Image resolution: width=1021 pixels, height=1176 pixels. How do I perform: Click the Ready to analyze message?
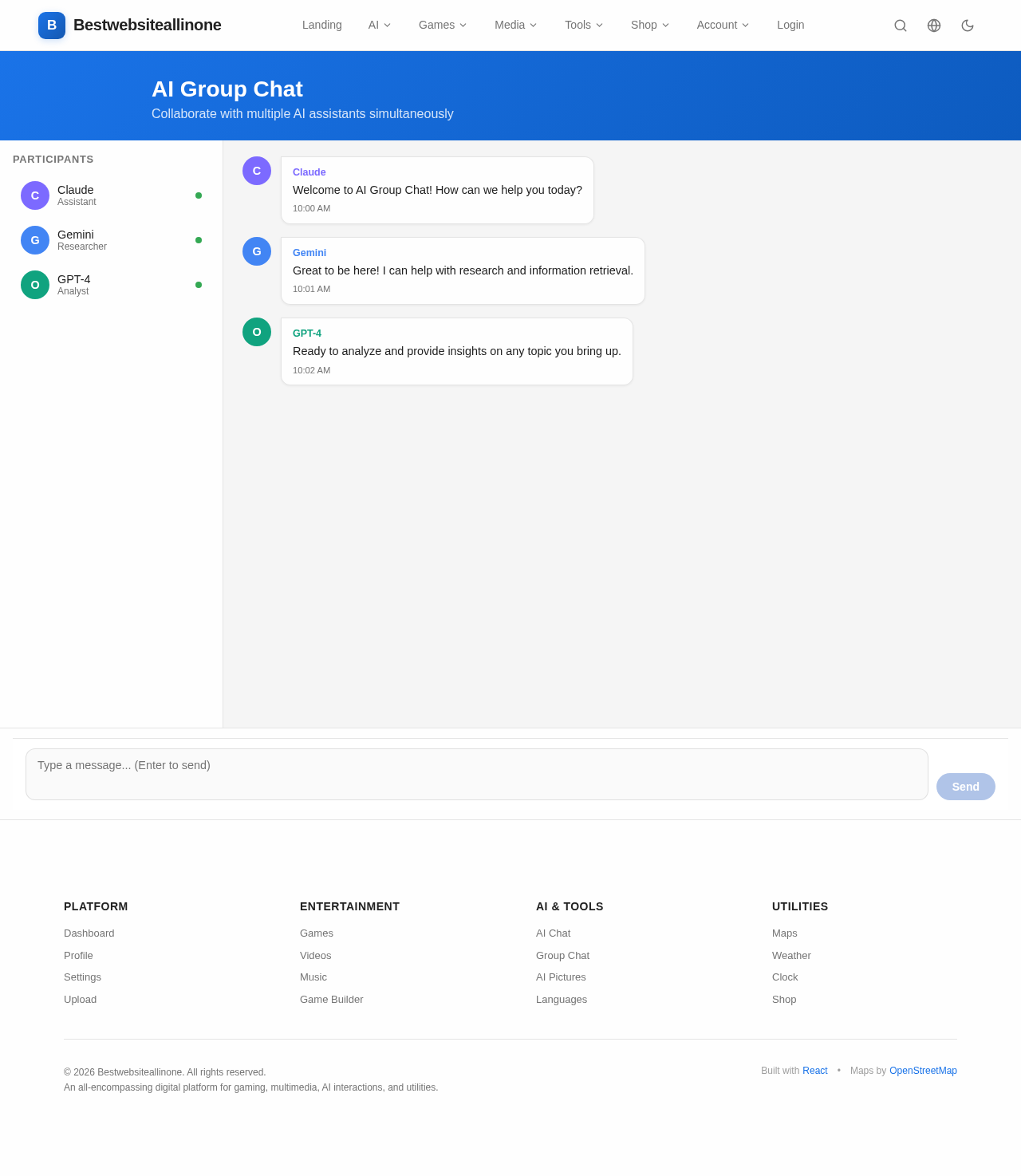point(457,351)
